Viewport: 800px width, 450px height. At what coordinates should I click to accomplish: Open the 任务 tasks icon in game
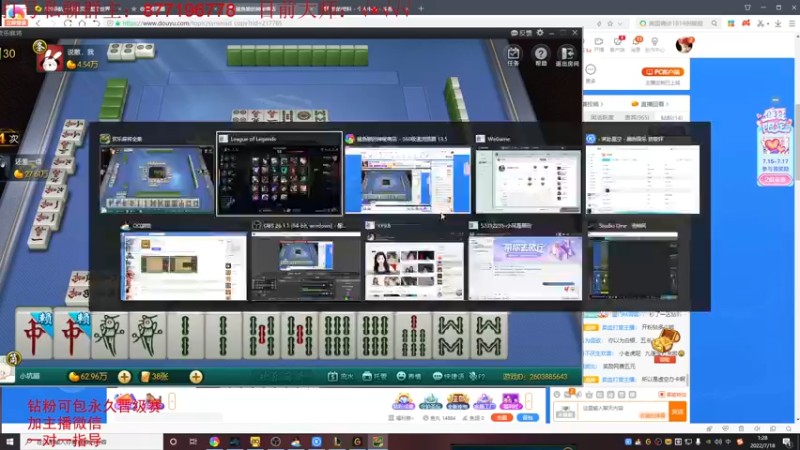513,56
